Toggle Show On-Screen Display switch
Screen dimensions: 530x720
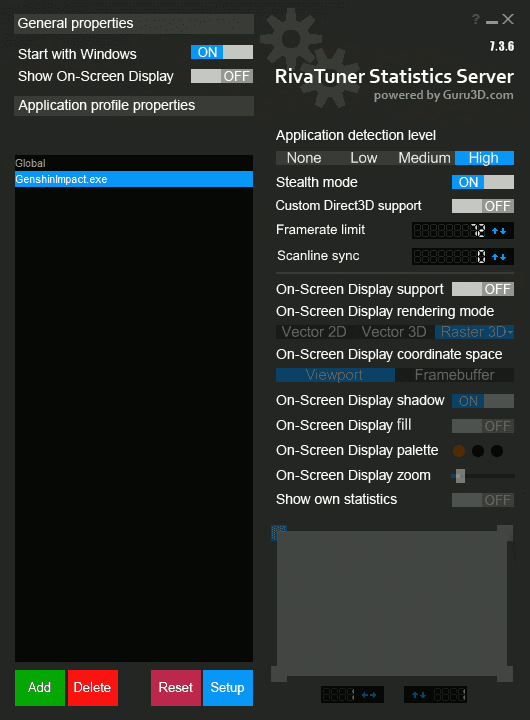pos(222,76)
